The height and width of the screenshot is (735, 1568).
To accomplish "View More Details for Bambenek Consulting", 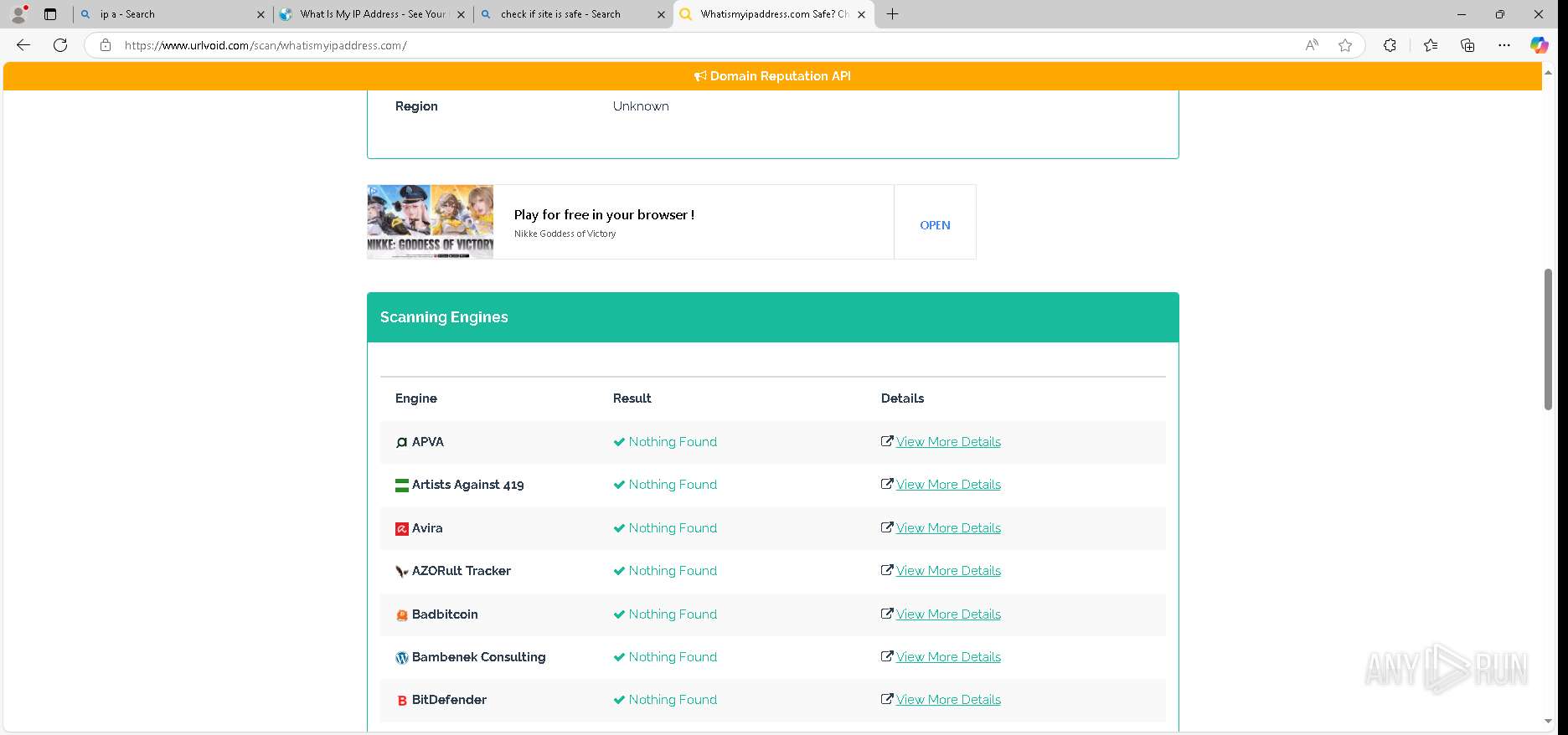I will point(948,657).
